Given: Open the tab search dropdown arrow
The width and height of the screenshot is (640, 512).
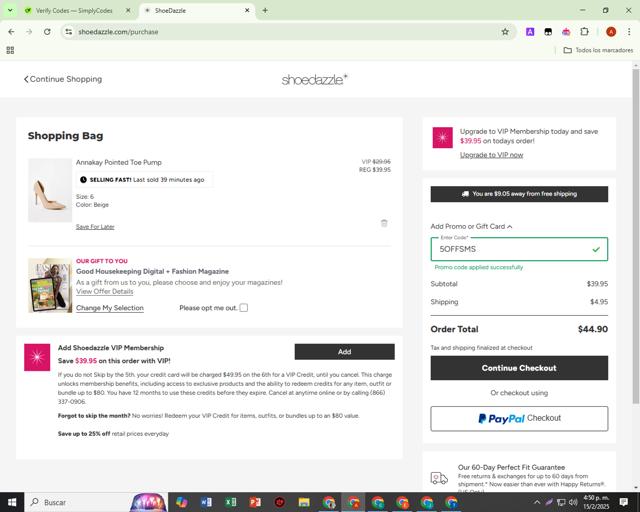Looking at the screenshot, I should pyautogui.click(x=10, y=10).
